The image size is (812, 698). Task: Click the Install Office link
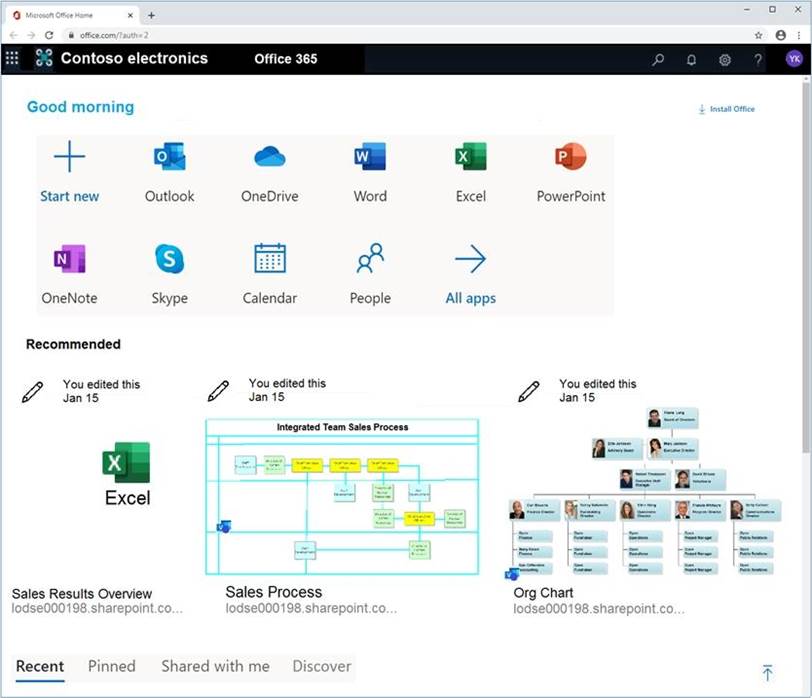point(727,109)
